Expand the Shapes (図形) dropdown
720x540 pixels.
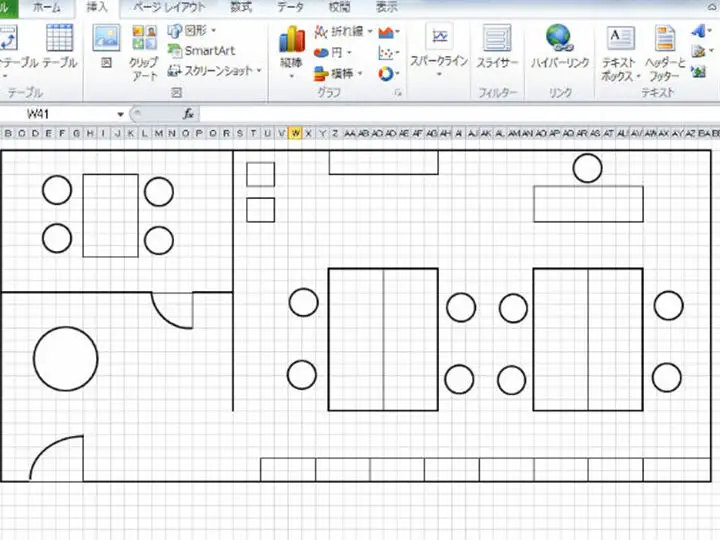(x=191, y=30)
